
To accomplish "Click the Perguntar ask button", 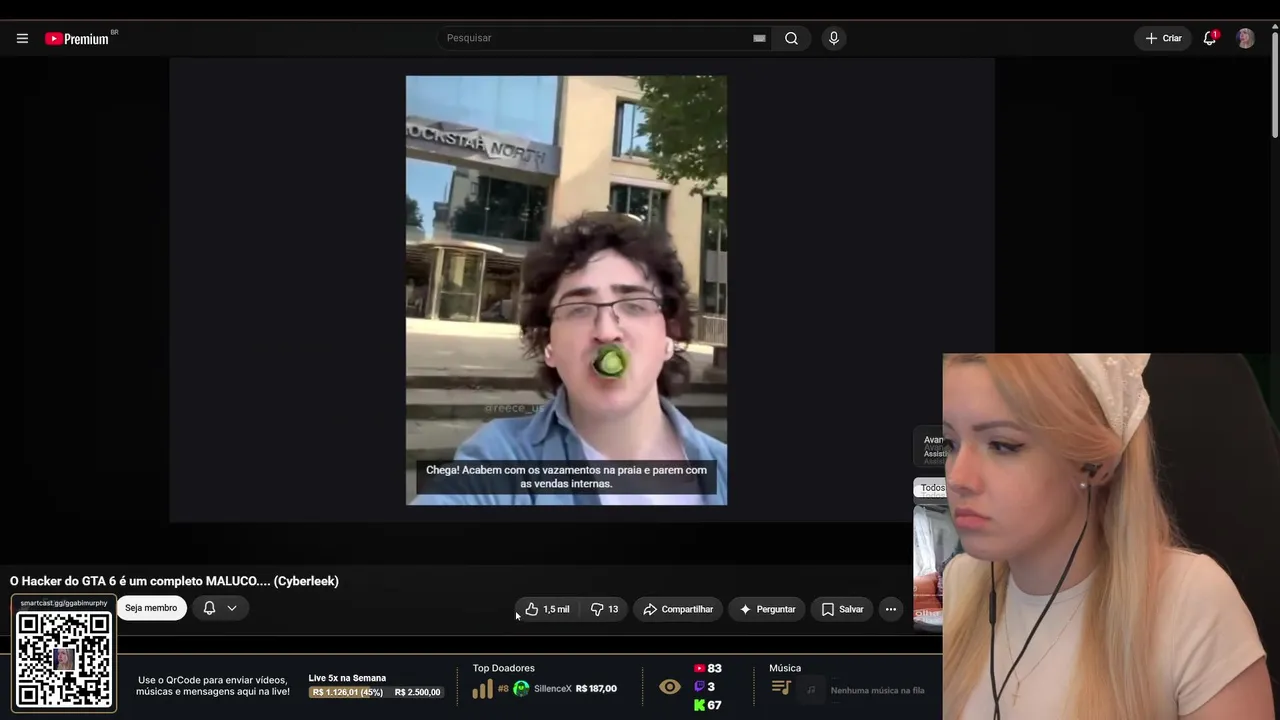I will (x=767, y=609).
